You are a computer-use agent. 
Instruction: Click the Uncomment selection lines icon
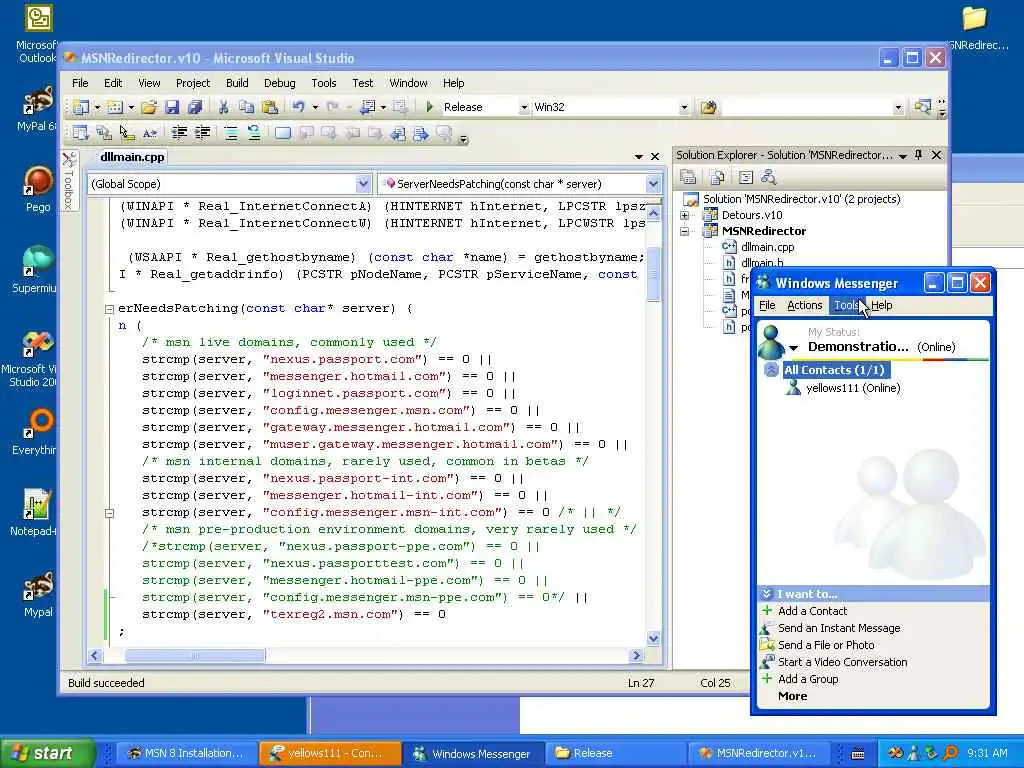click(x=253, y=133)
